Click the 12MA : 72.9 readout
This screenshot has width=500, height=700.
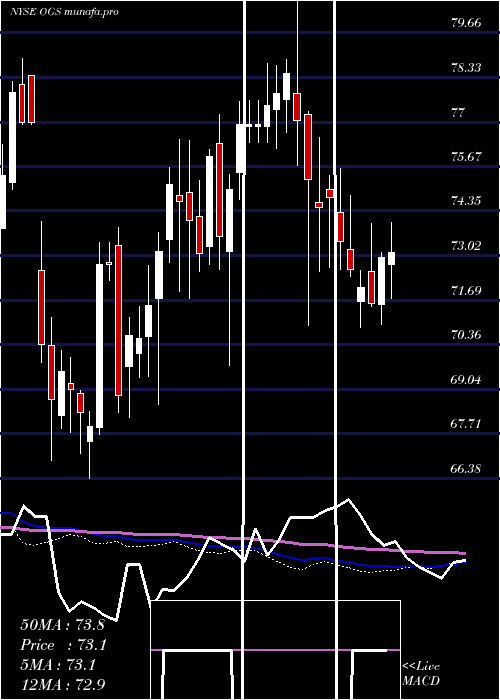click(62, 684)
